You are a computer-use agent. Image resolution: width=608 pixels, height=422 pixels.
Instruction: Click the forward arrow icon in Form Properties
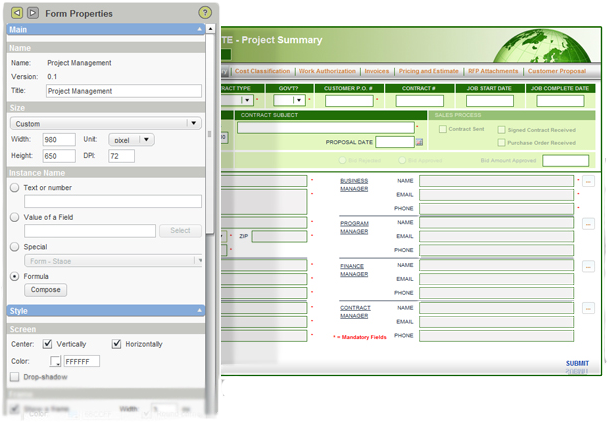pos(33,13)
